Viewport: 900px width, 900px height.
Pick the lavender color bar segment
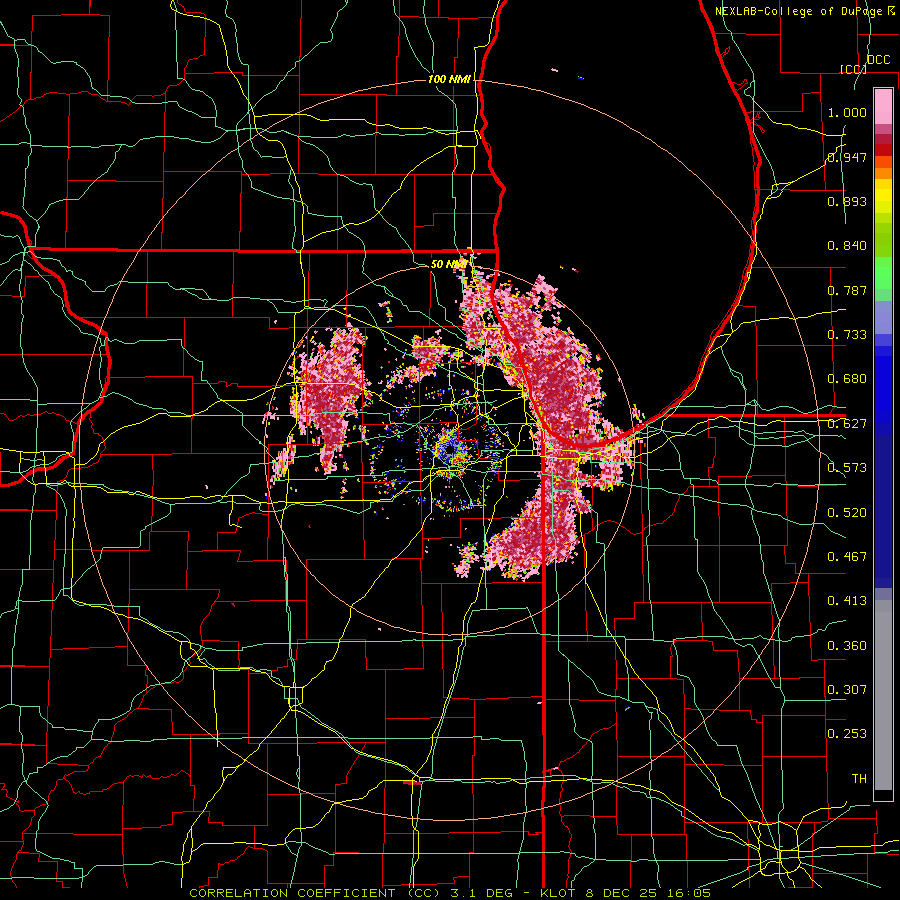pos(883,317)
